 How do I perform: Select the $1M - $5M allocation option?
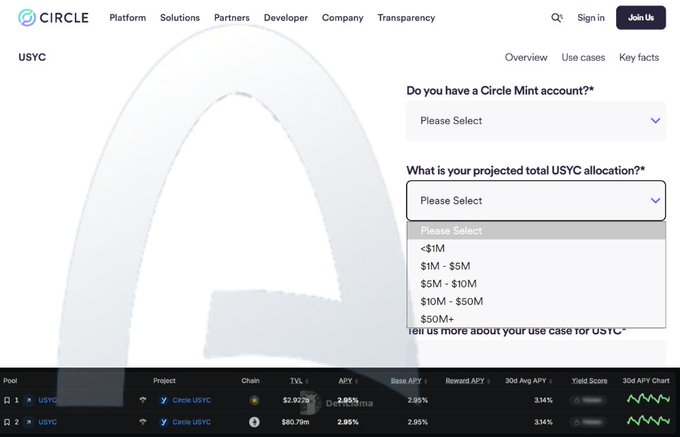(x=536, y=266)
